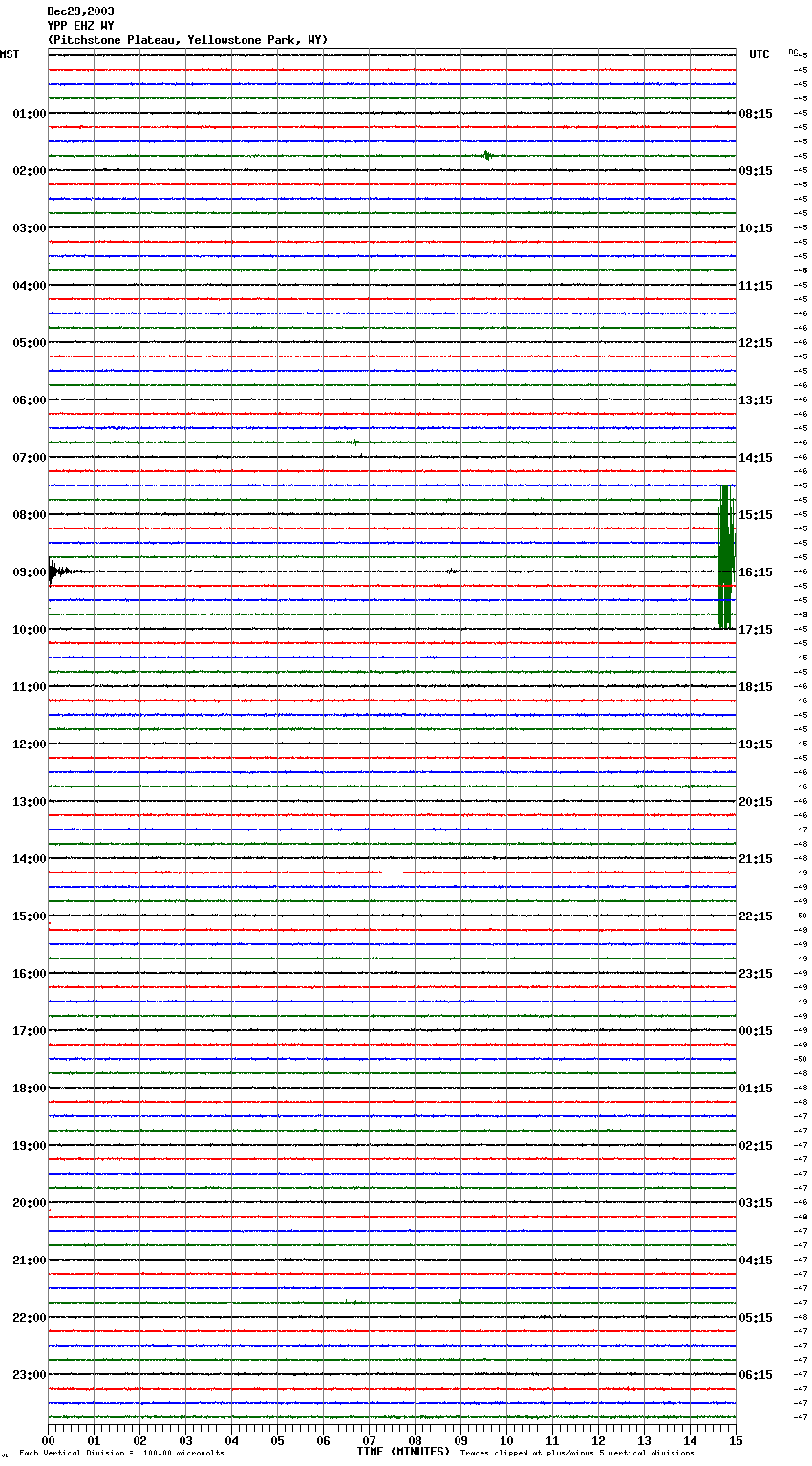Click the 00:15 UTC time label
812x1466 pixels.
click(x=756, y=1031)
